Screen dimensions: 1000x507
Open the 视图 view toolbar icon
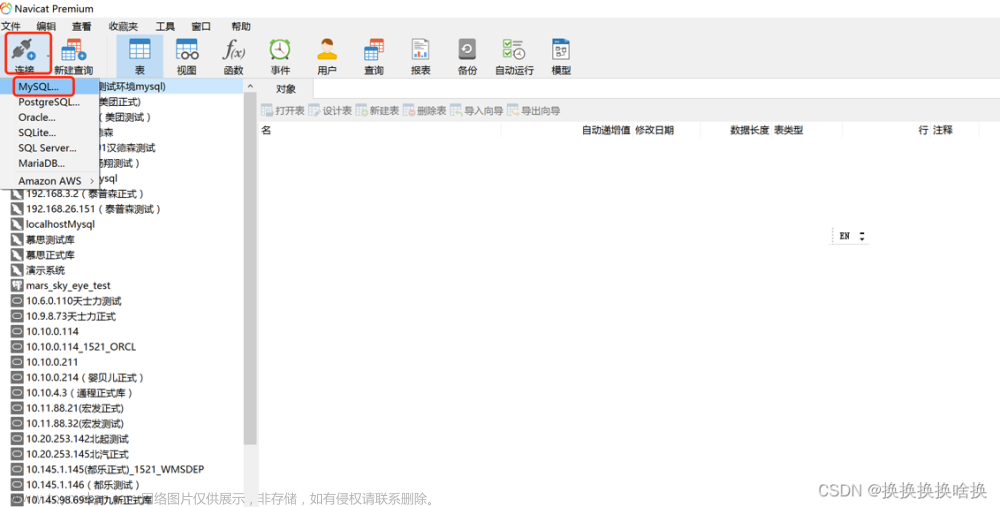pos(186,55)
